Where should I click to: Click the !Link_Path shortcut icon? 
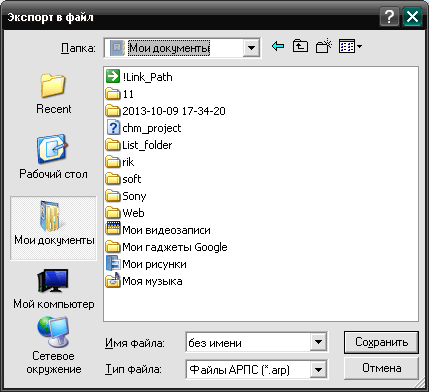113,77
